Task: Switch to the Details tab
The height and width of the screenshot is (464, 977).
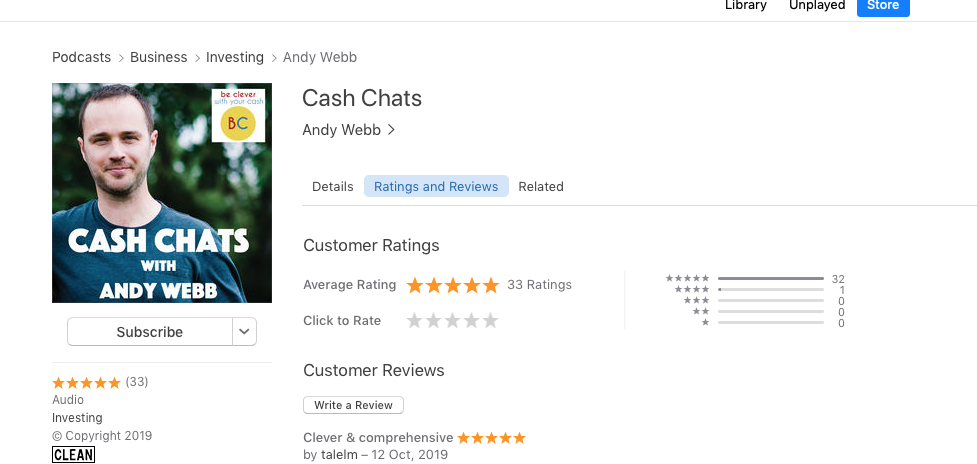Action: click(x=333, y=187)
